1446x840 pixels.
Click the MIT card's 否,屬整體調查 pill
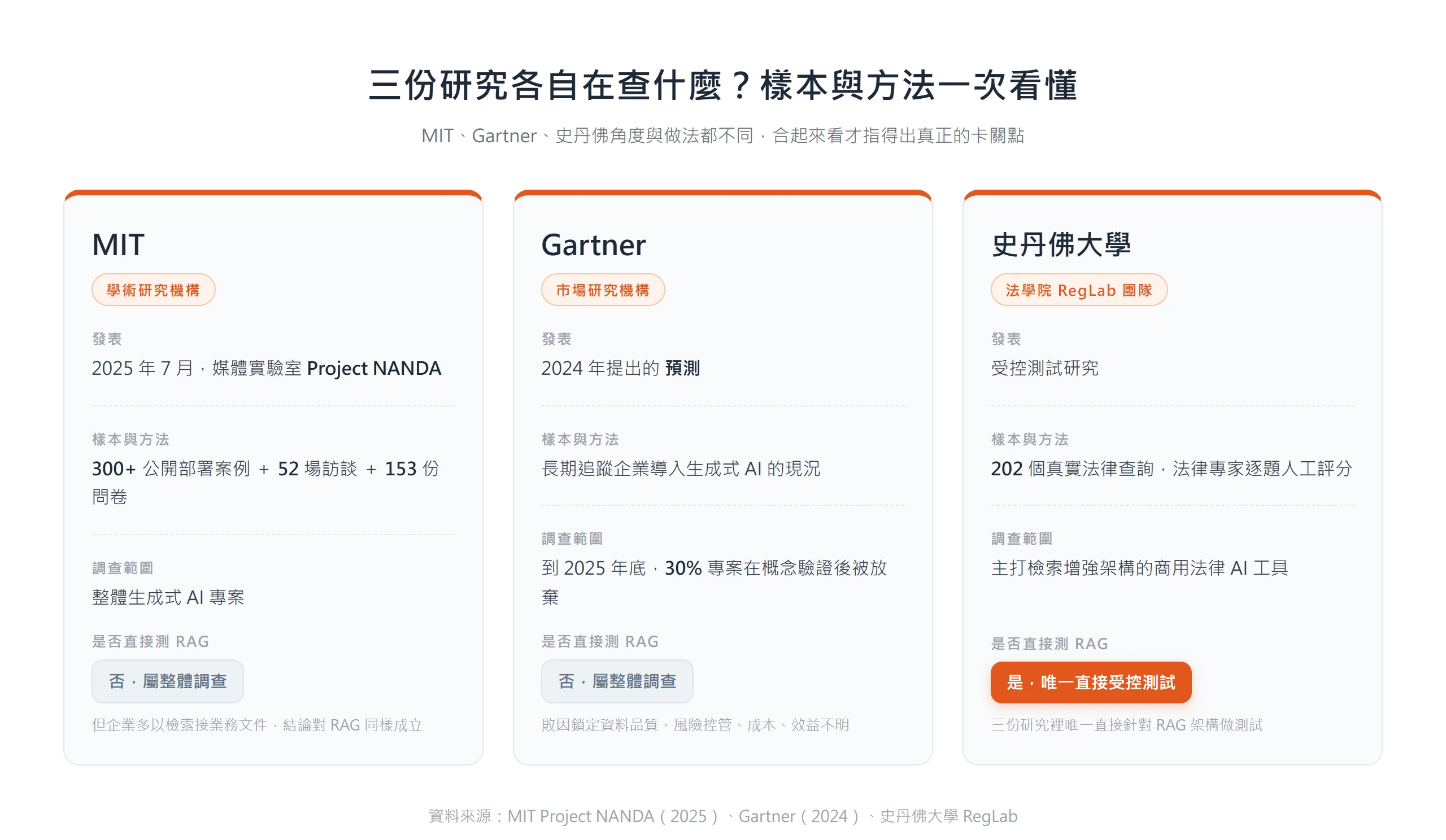pyautogui.click(x=168, y=681)
